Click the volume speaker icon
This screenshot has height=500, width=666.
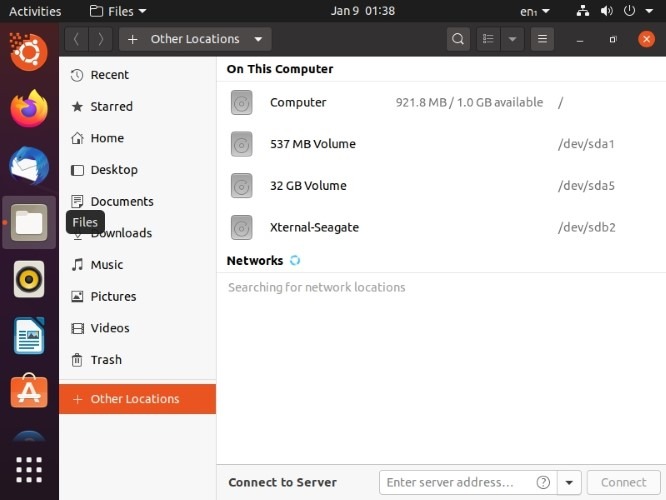tap(607, 11)
